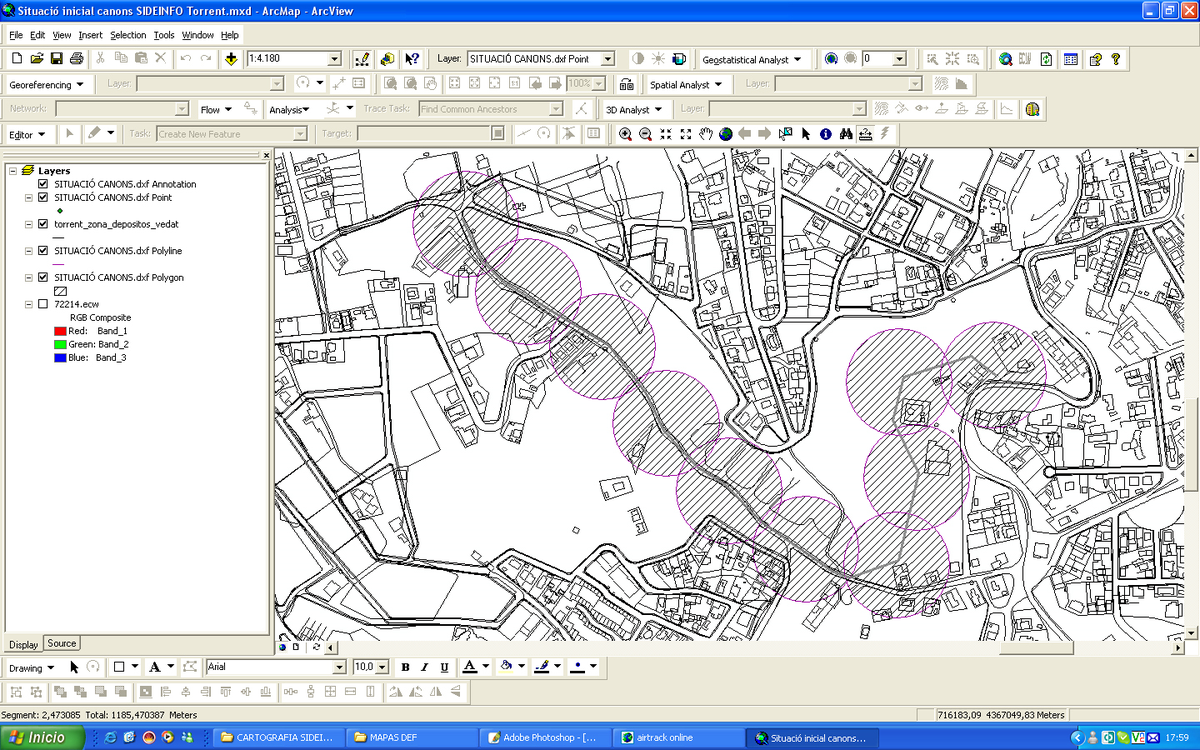Activate the Identify info tool

point(826,134)
